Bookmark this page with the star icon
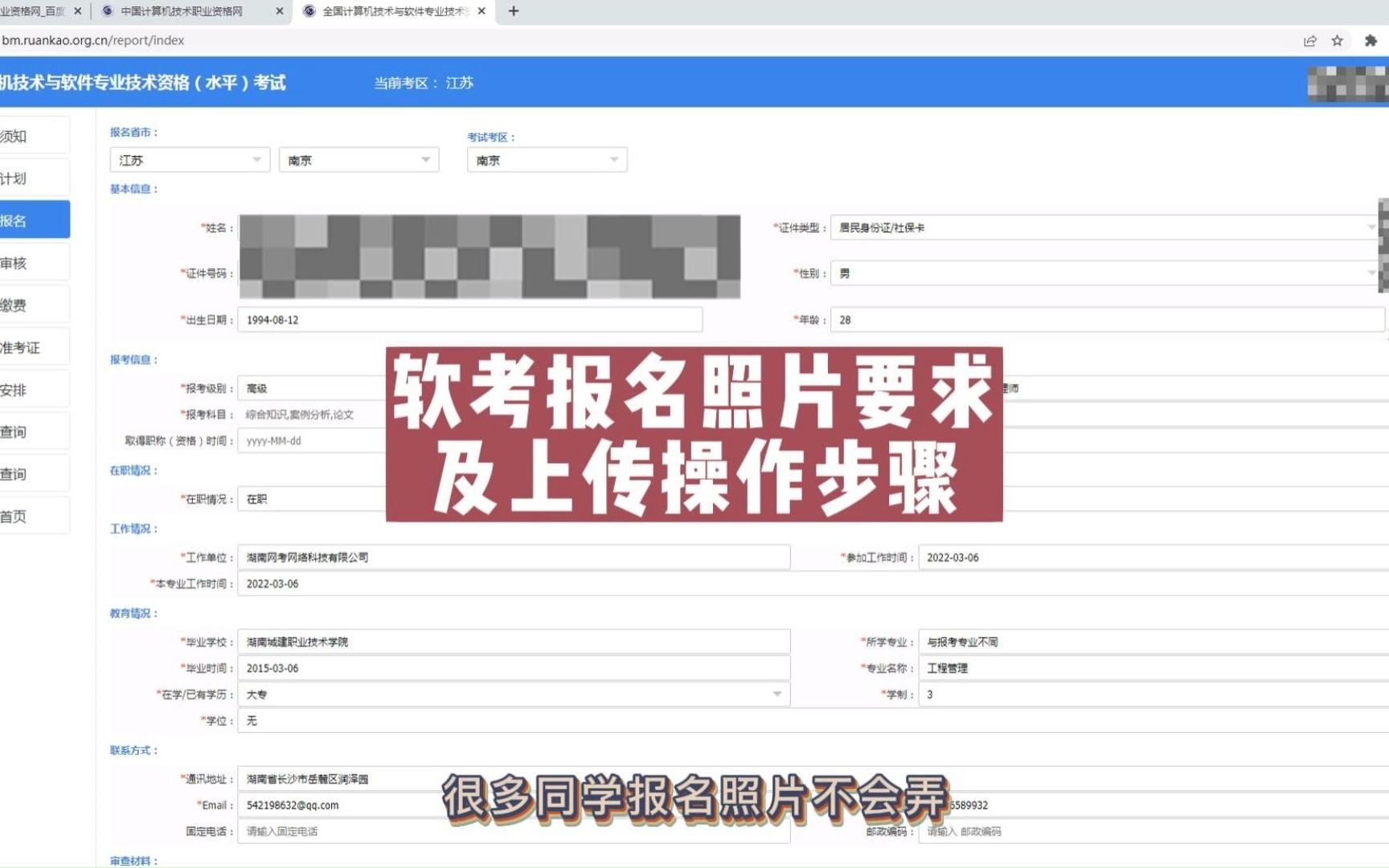The width and height of the screenshot is (1389, 868). (x=1338, y=40)
